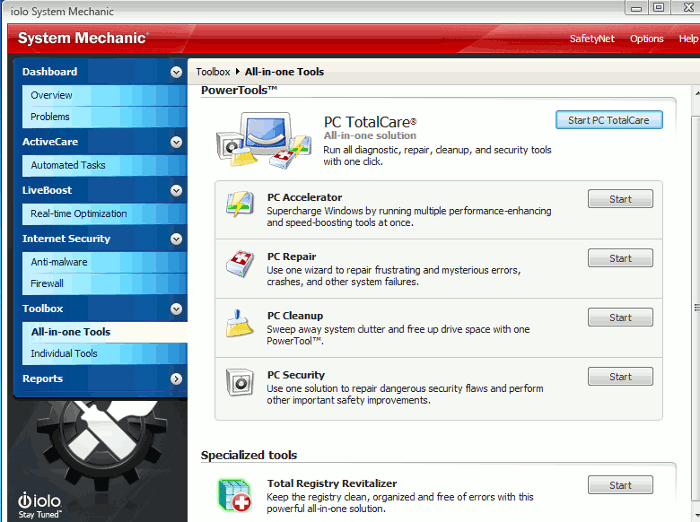Collapse the ActiveCare section
Viewport: 700px width, 522px height.
pyautogui.click(x=176, y=142)
